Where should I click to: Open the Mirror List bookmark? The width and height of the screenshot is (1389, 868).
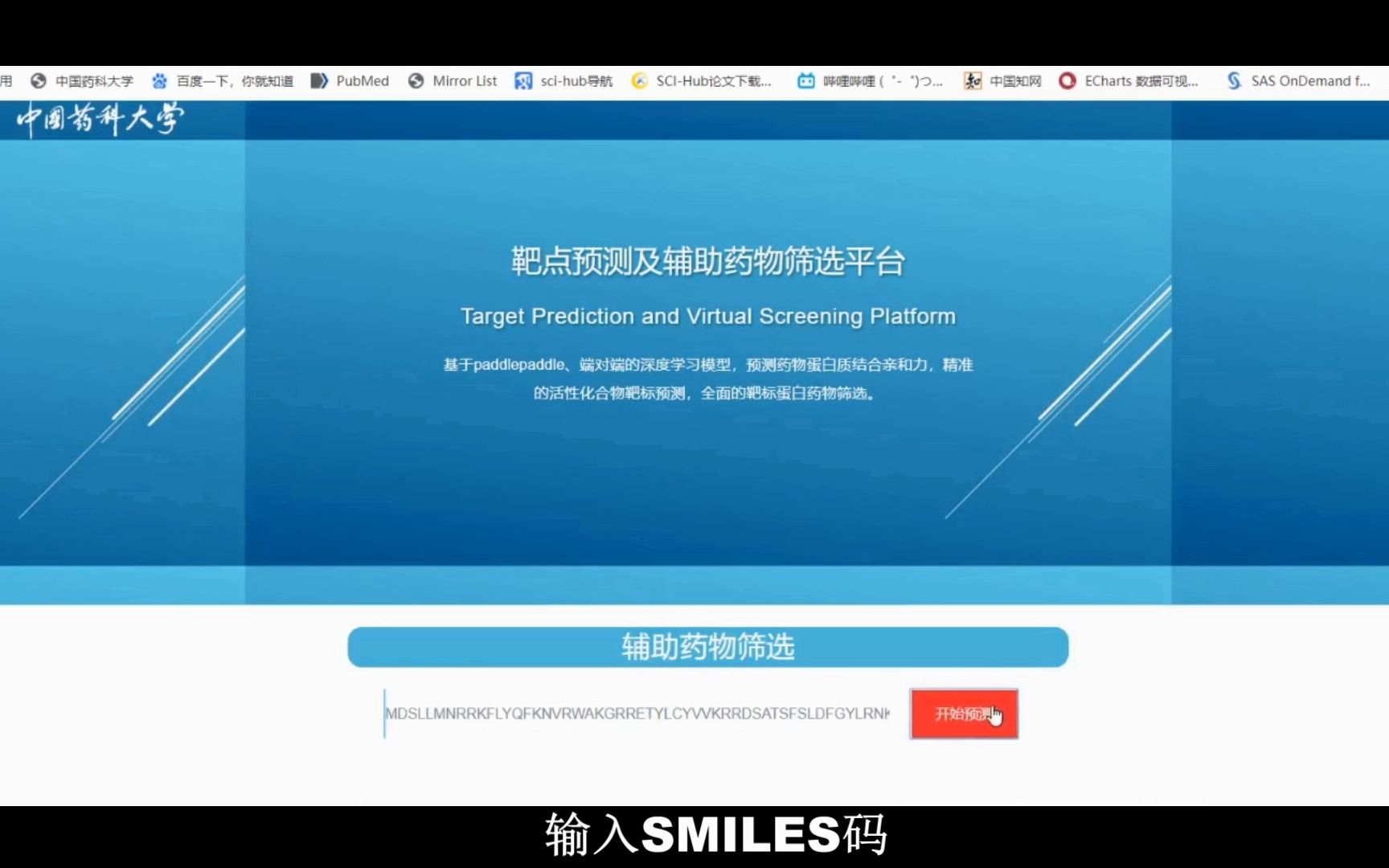pyautogui.click(x=453, y=81)
